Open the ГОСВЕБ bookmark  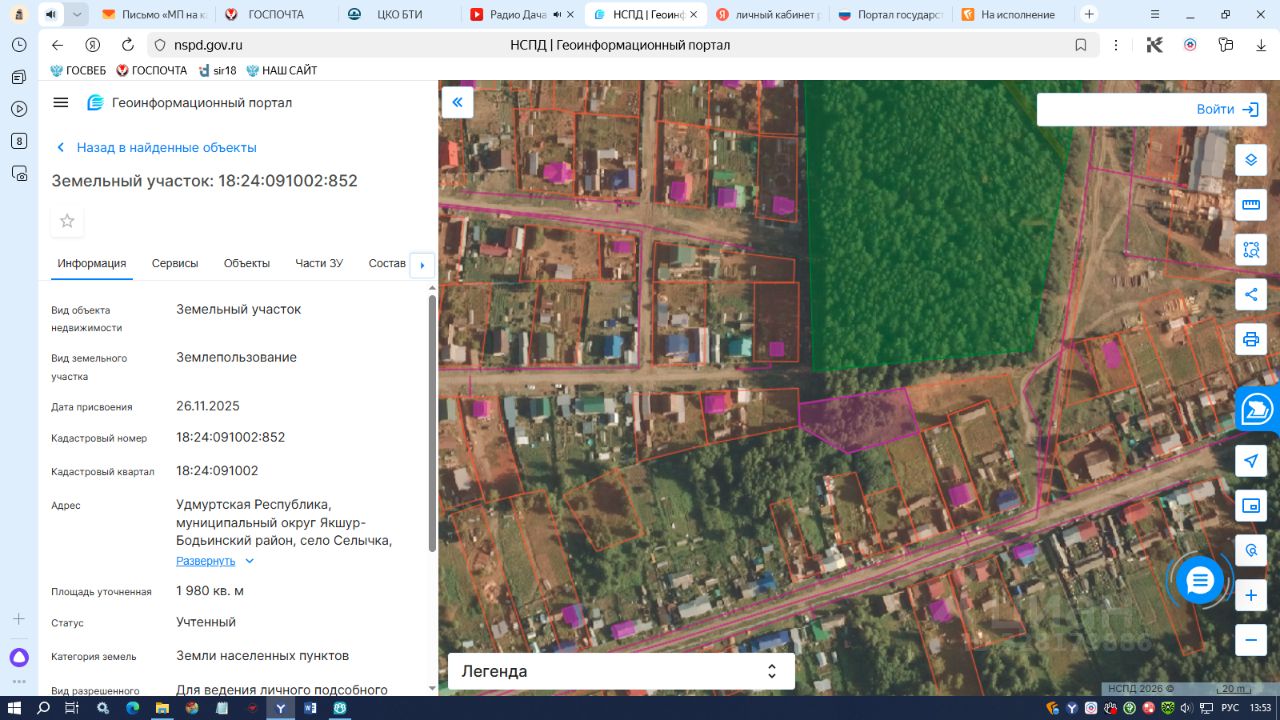[x=78, y=71]
